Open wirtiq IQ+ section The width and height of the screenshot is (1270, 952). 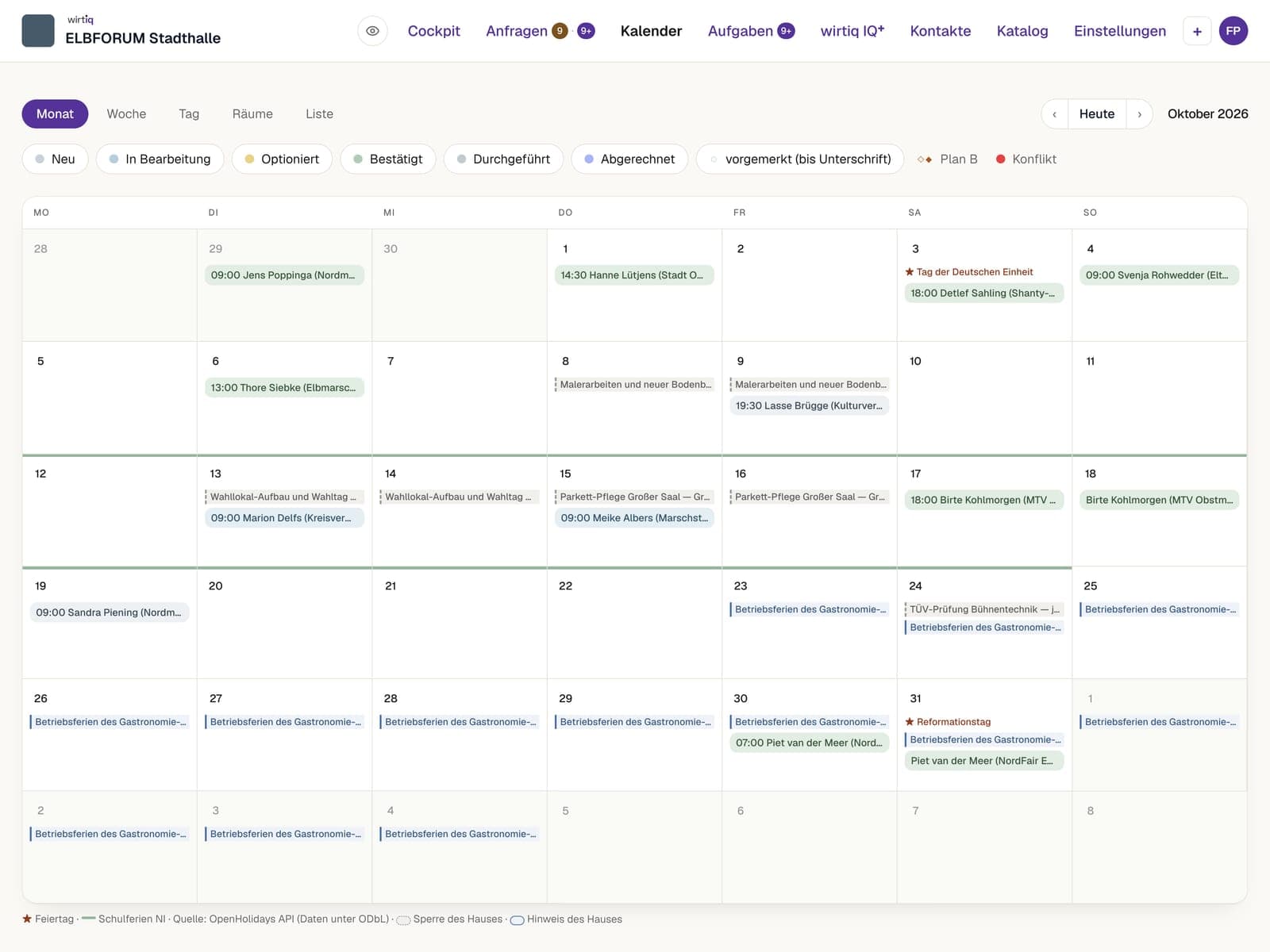click(x=852, y=31)
